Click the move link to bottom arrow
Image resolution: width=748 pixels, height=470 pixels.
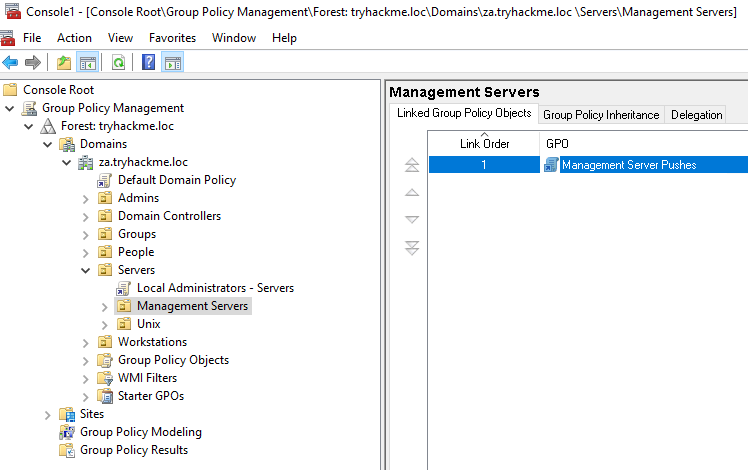412,247
